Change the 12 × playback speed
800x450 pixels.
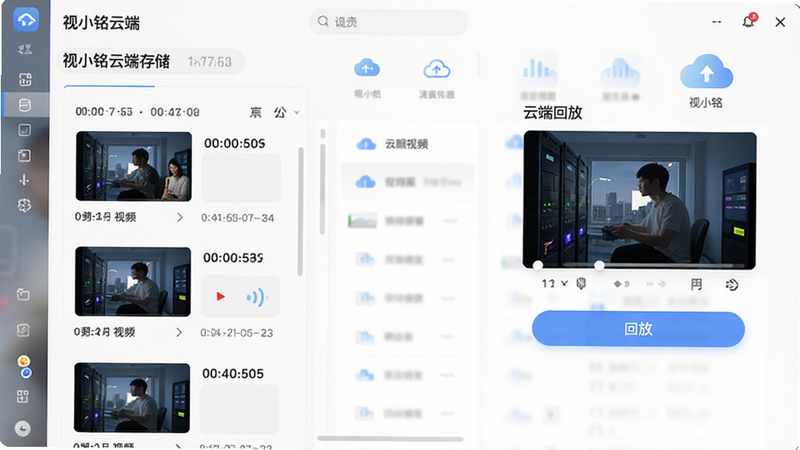point(555,284)
